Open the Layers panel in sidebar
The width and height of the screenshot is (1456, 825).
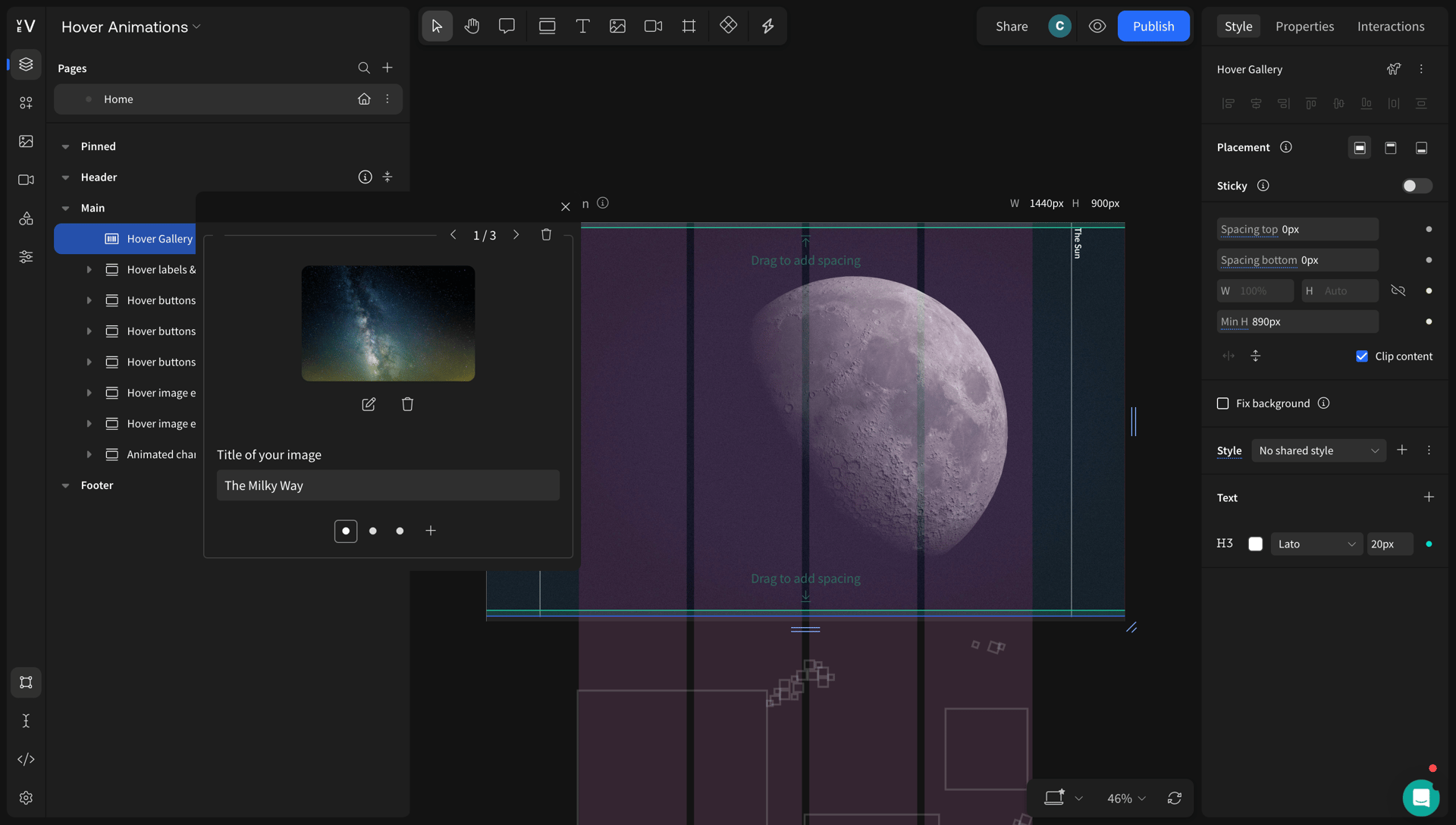(x=26, y=64)
